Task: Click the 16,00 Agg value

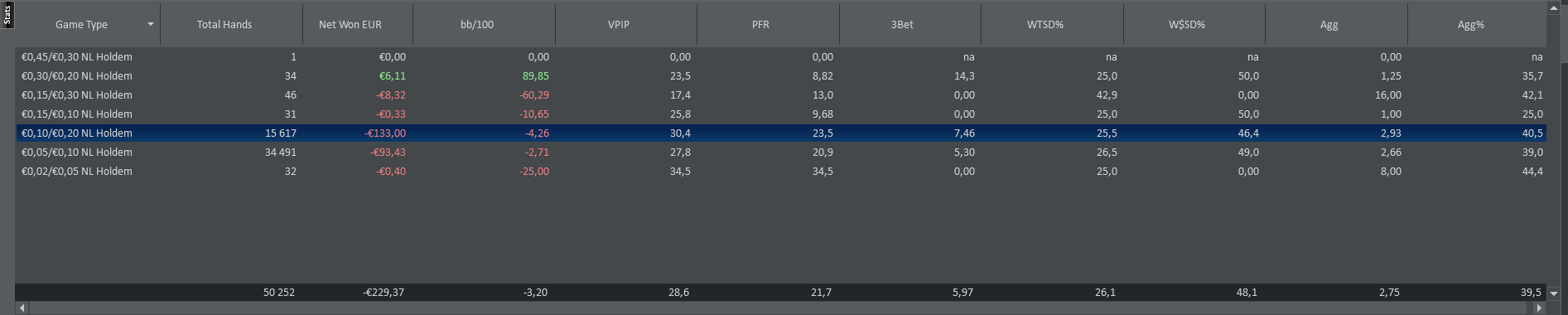Action: (1388, 95)
